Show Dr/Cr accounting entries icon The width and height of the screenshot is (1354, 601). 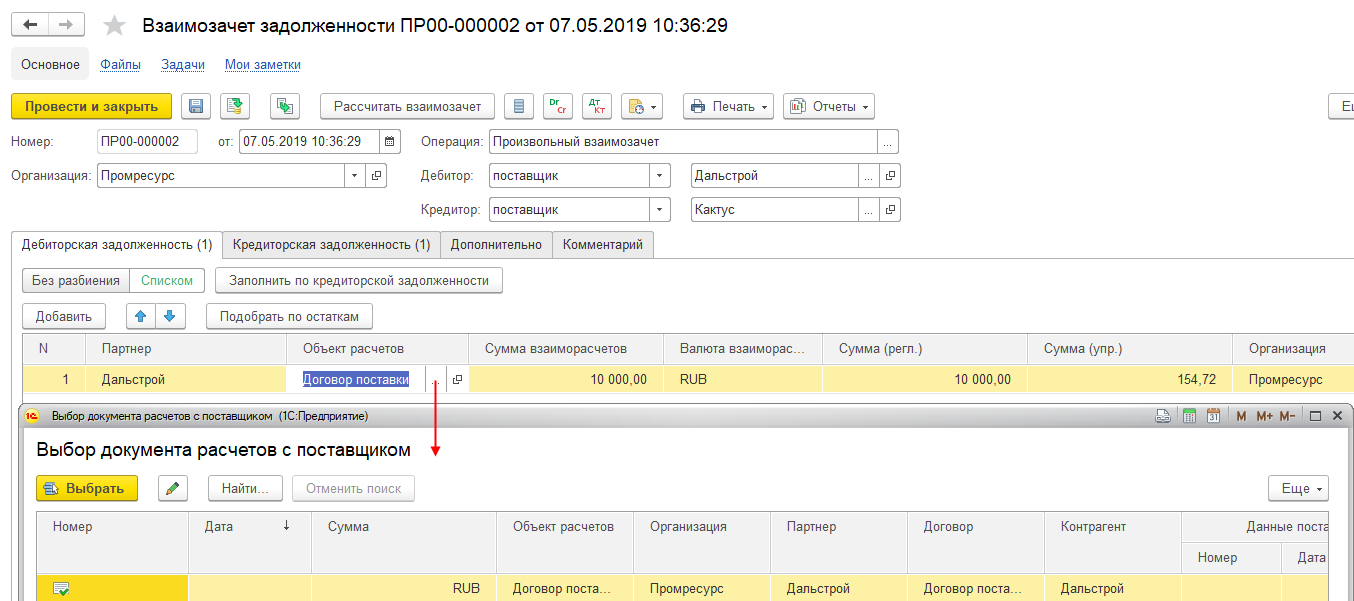pyautogui.click(x=557, y=106)
